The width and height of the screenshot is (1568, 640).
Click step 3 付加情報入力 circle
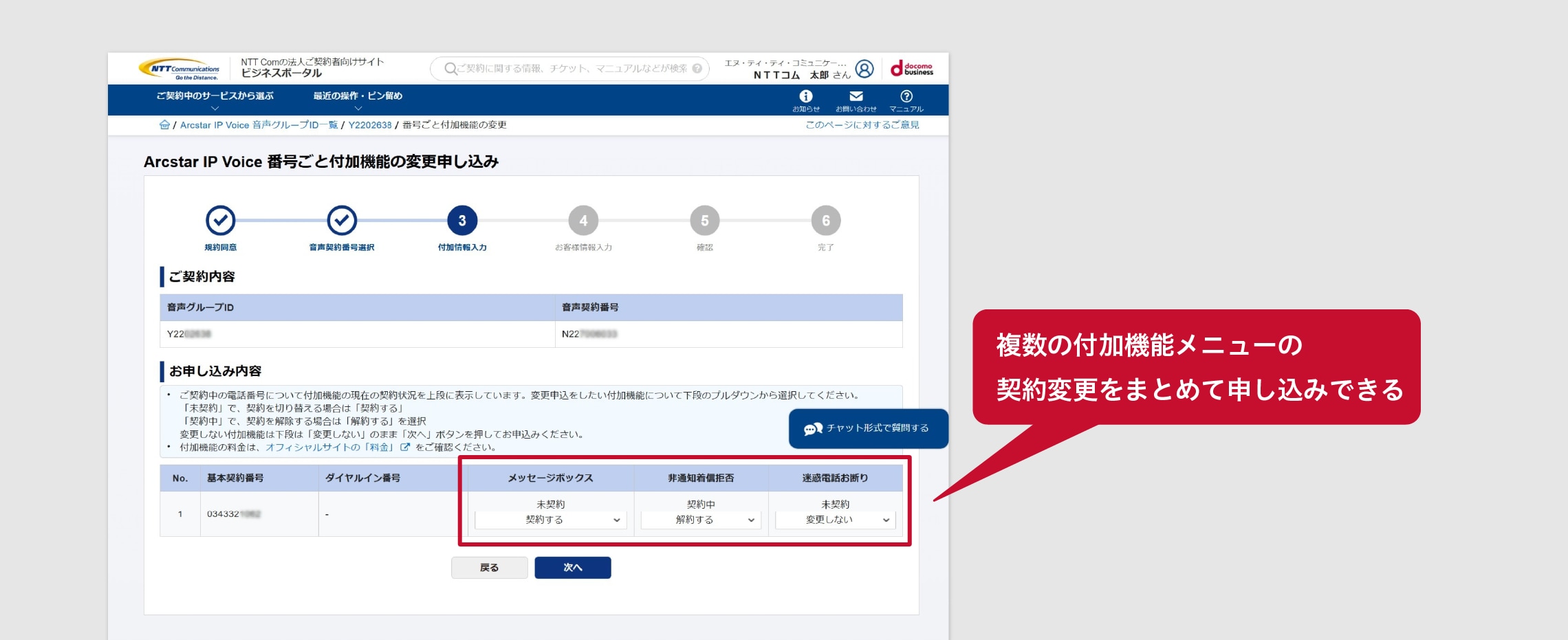(462, 221)
